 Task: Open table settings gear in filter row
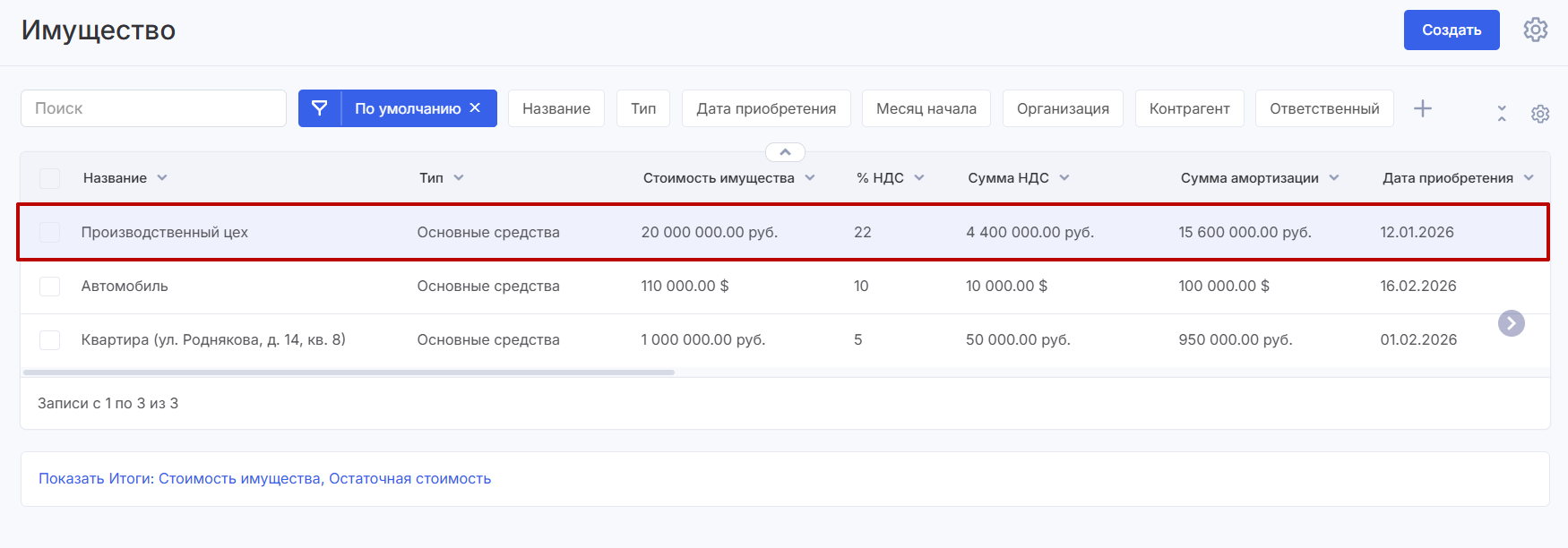1539,114
